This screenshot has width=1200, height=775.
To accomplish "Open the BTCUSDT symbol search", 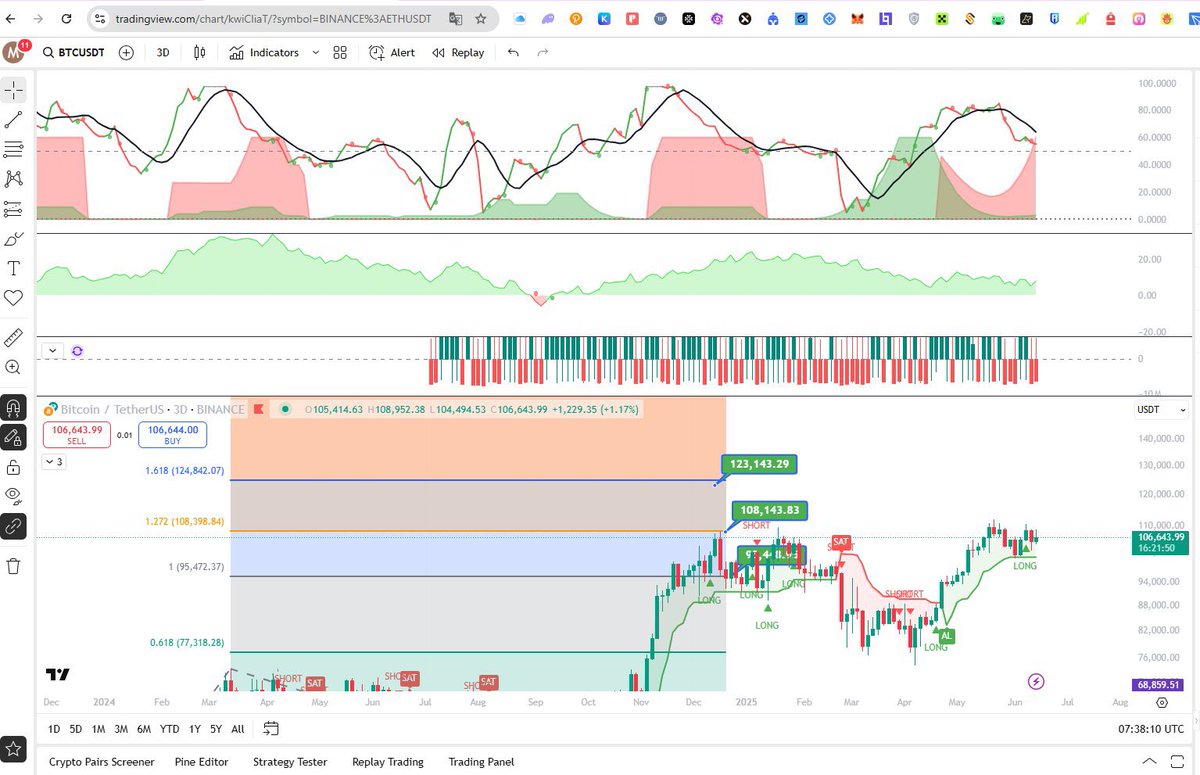I will click(x=76, y=53).
